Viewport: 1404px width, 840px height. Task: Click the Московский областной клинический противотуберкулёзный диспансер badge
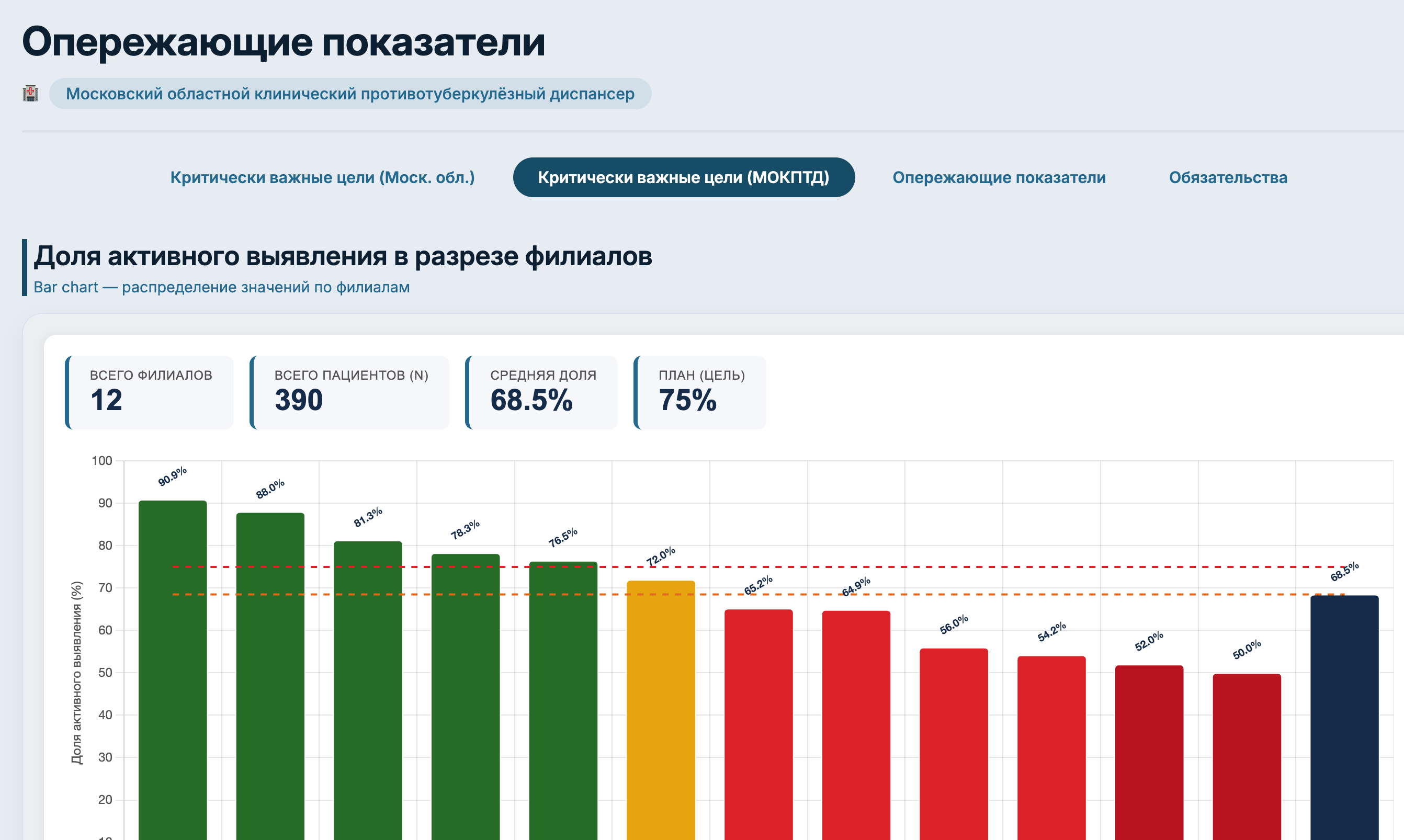coord(350,94)
